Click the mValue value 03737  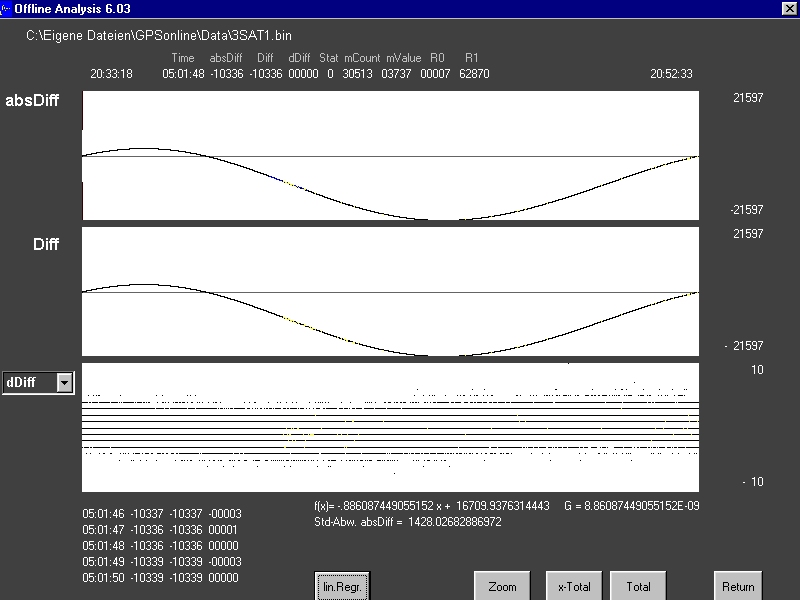[x=396, y=74]
